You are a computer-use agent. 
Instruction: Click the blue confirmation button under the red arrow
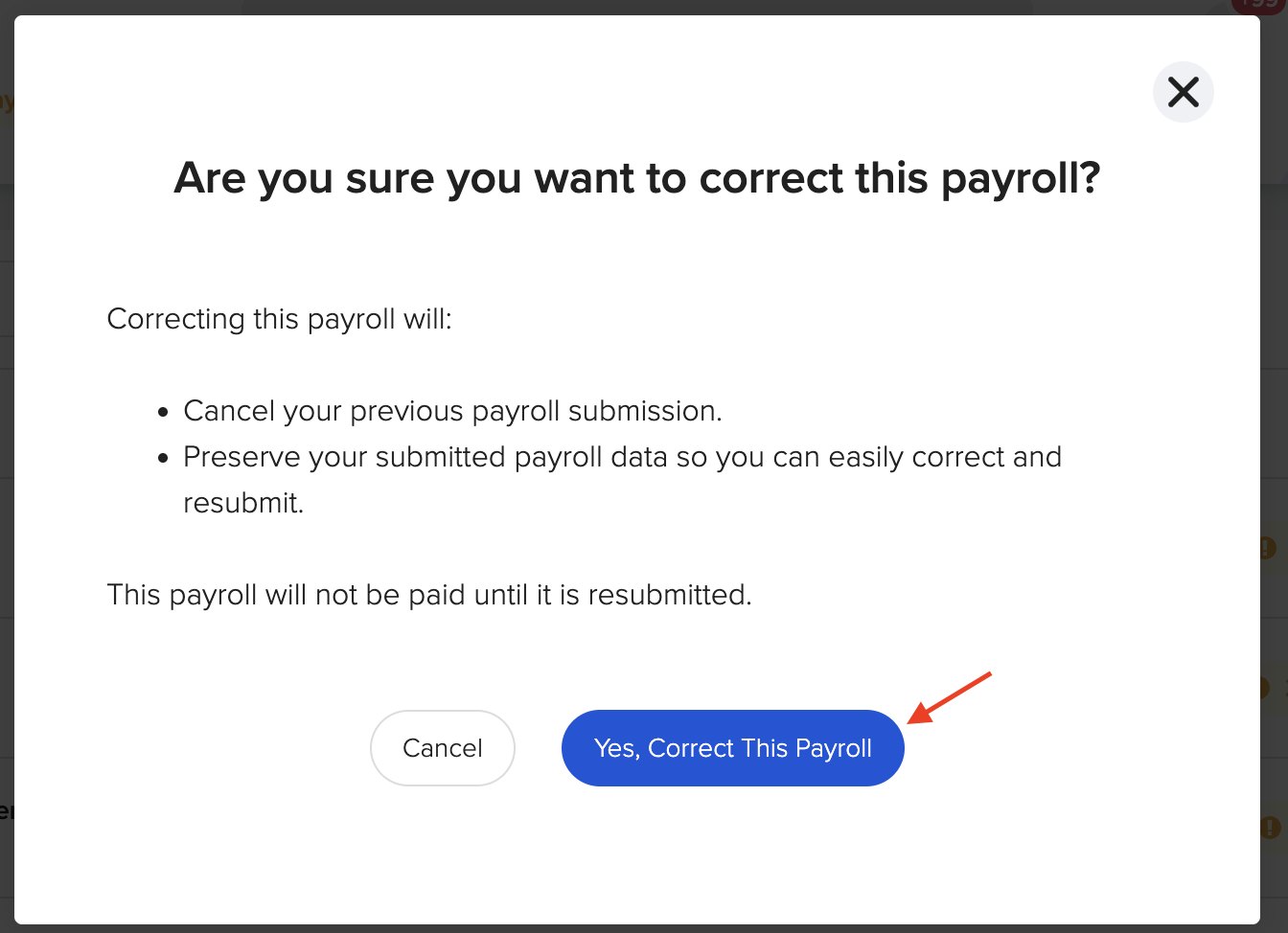coord(732,748)
